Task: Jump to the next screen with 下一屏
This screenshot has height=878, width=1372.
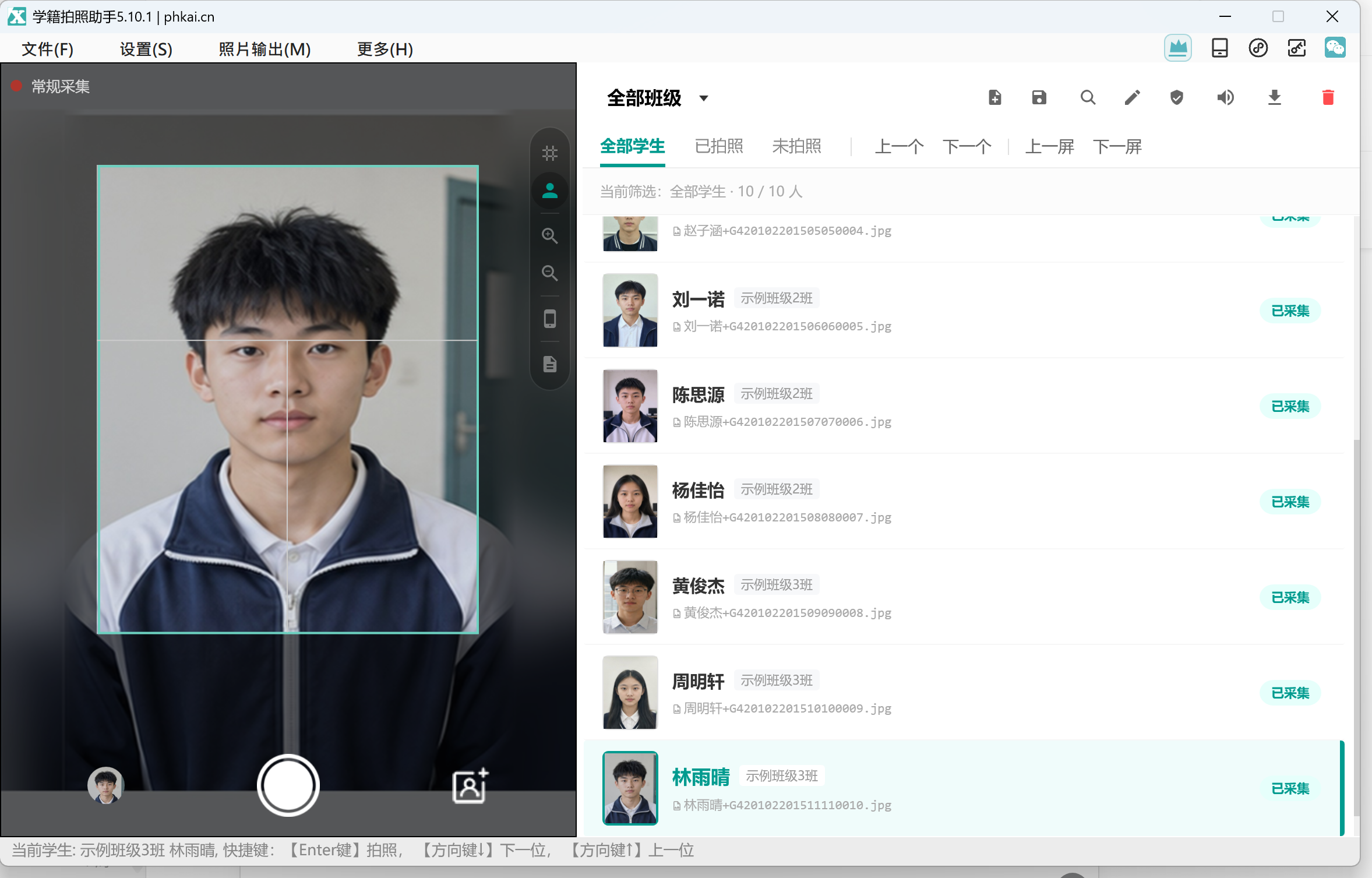Action: click(x=1117, y=146)
